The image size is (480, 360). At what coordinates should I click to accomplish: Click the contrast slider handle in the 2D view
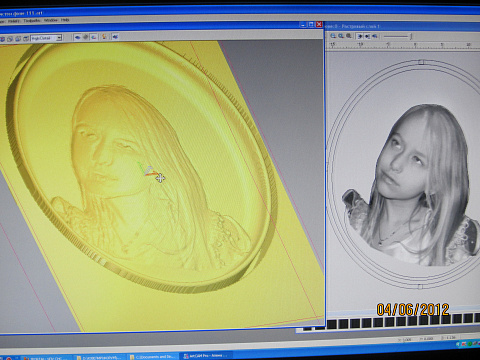(x=411, y=36)
